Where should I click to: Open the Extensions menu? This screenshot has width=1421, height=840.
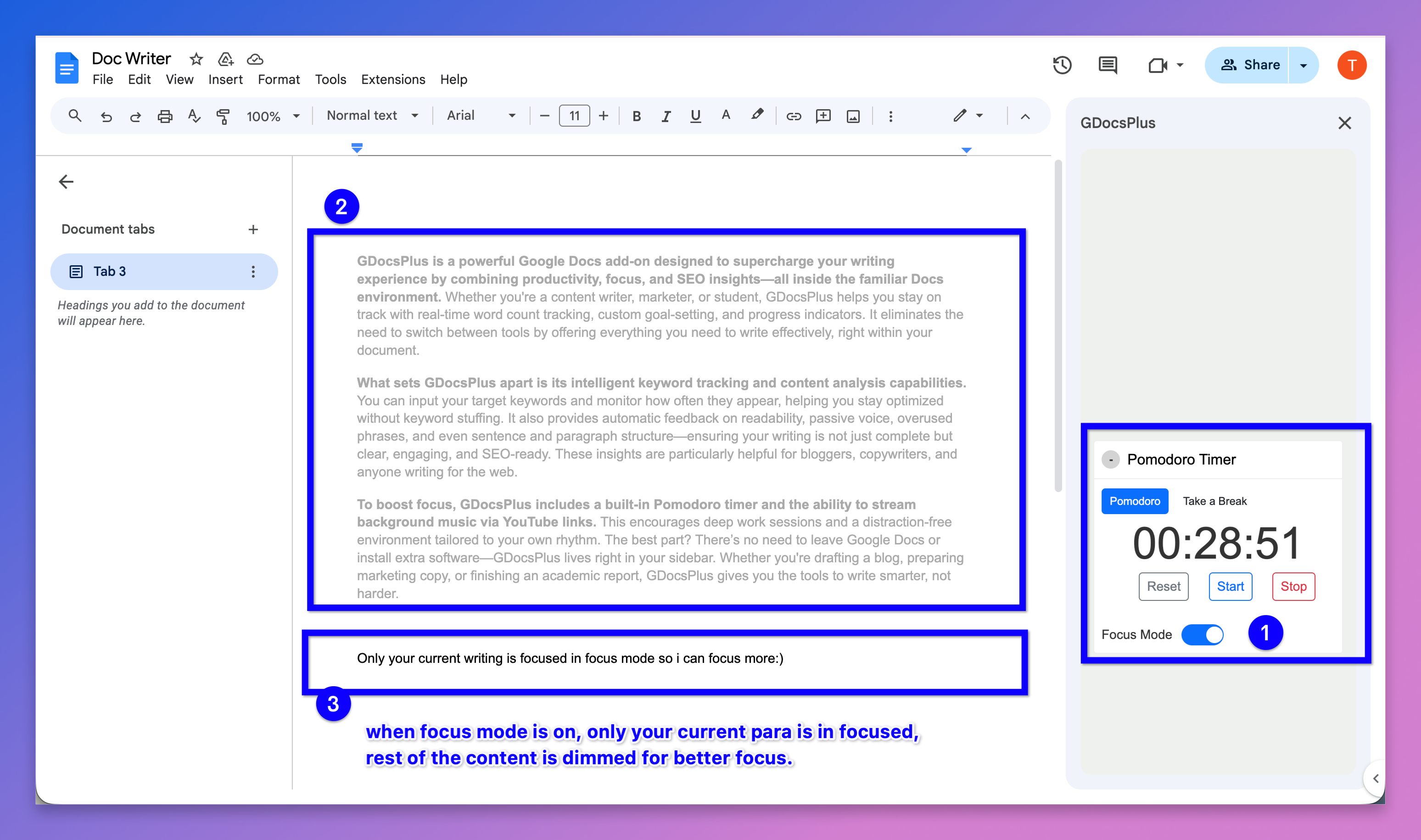(393, 79)
